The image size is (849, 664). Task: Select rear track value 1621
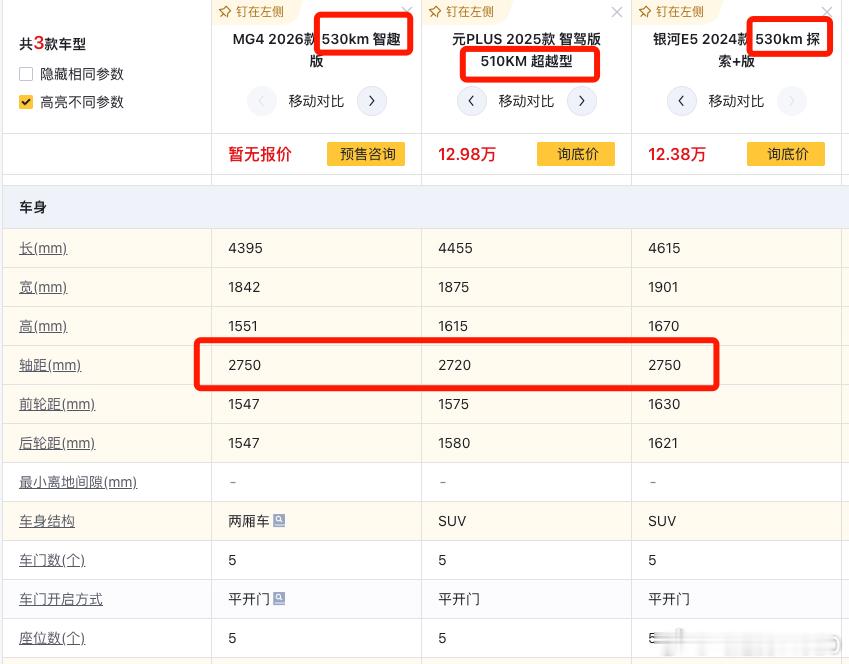coord(663,444)
